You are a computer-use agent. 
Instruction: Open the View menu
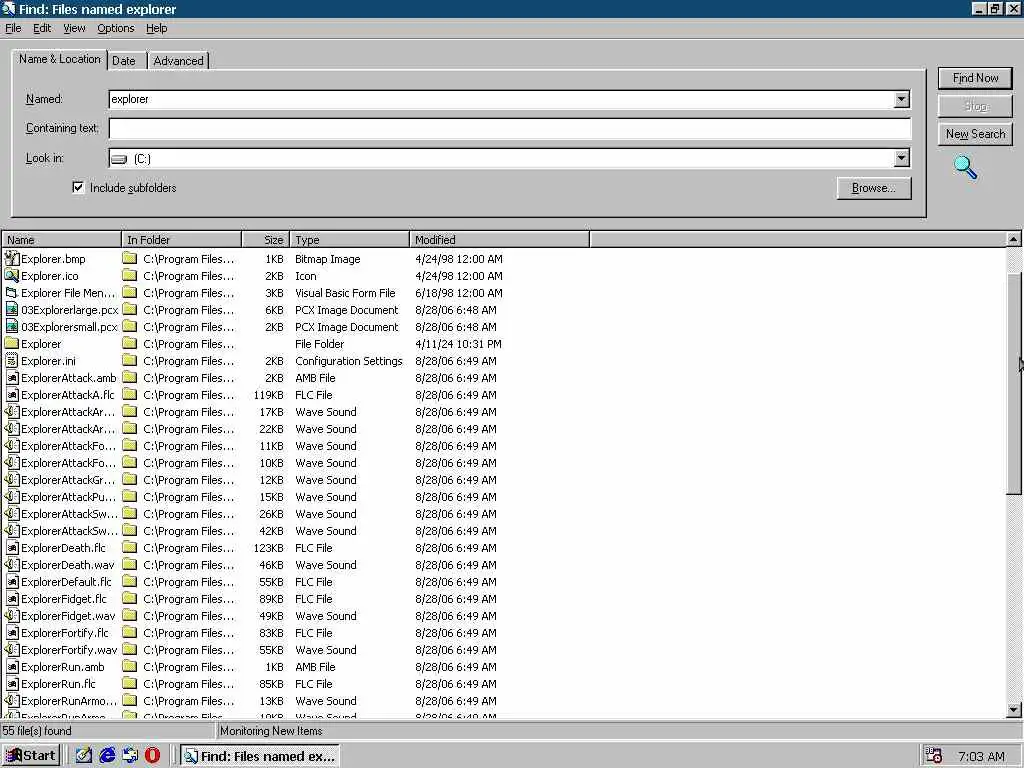pos(74,28)
